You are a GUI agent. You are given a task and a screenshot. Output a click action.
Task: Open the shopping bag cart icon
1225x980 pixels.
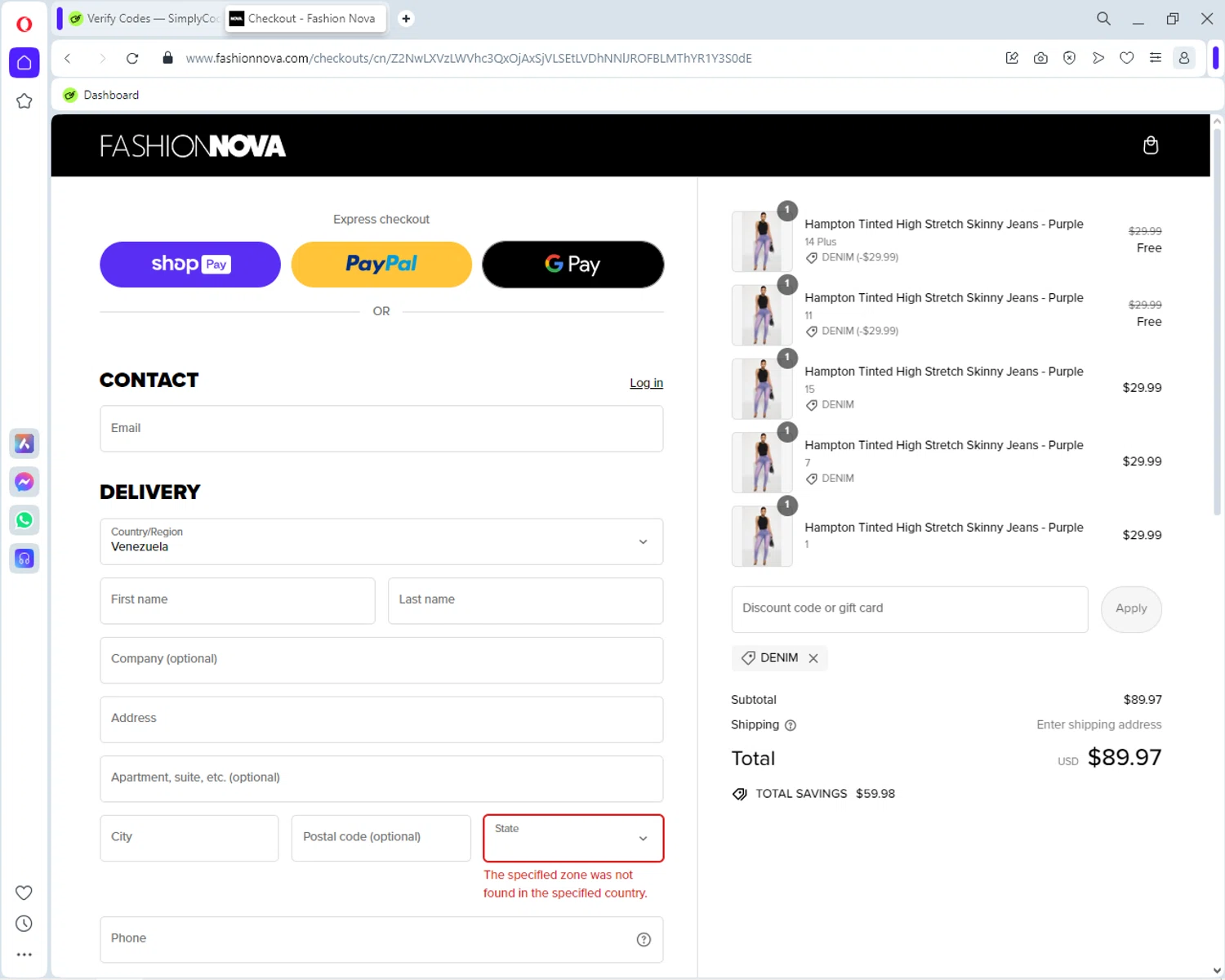1151,145
